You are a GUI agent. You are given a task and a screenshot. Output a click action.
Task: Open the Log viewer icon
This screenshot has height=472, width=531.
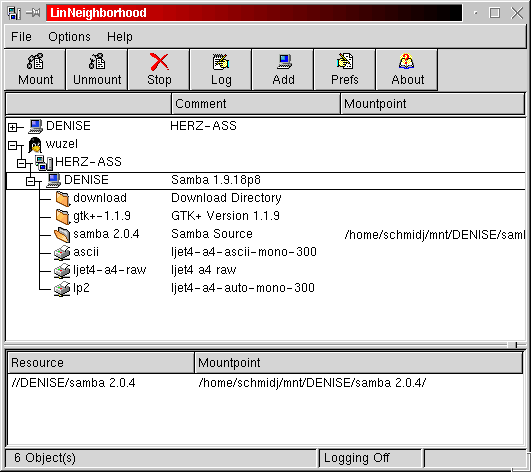pyautogui.click(x=221, y=62)
